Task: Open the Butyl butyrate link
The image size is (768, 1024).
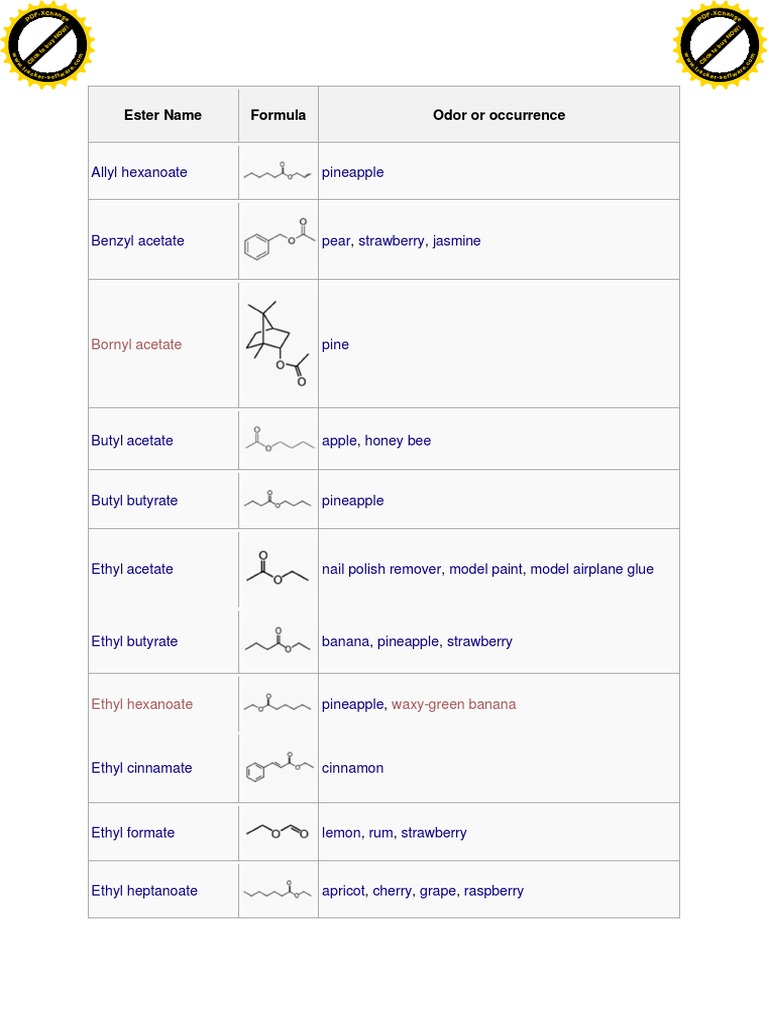Action: click(x=134, y=501)
